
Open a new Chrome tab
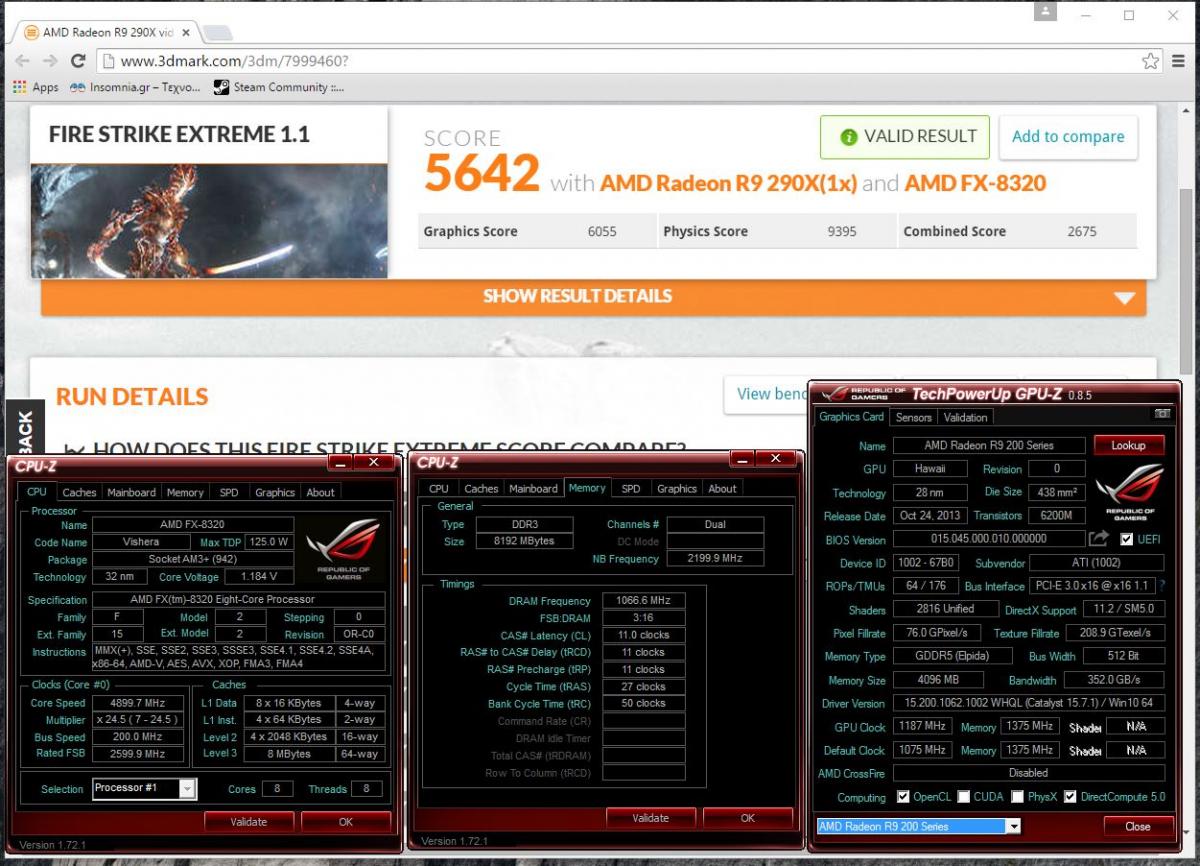218,33
